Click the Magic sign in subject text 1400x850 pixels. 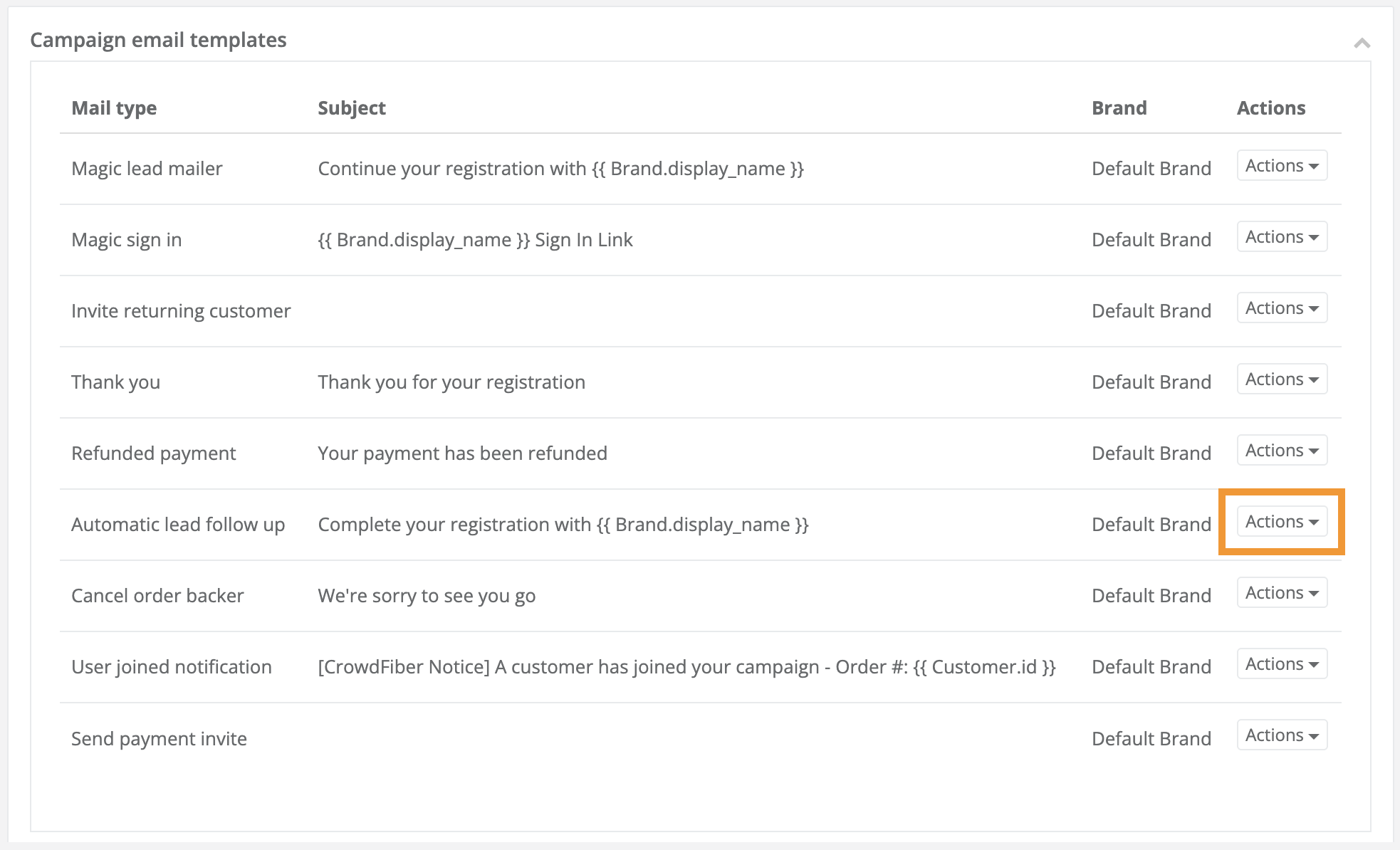(474, 239)
